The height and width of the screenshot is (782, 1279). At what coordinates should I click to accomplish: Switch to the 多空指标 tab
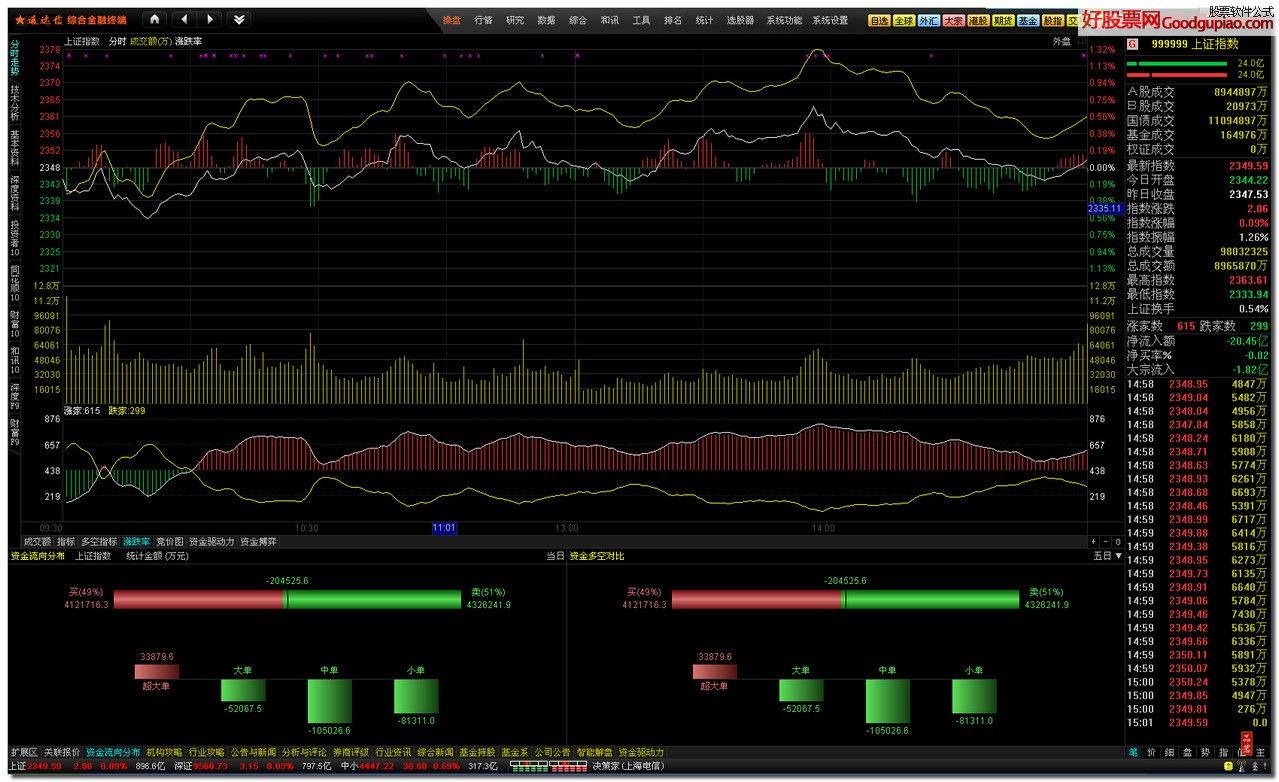pos(99,541)
